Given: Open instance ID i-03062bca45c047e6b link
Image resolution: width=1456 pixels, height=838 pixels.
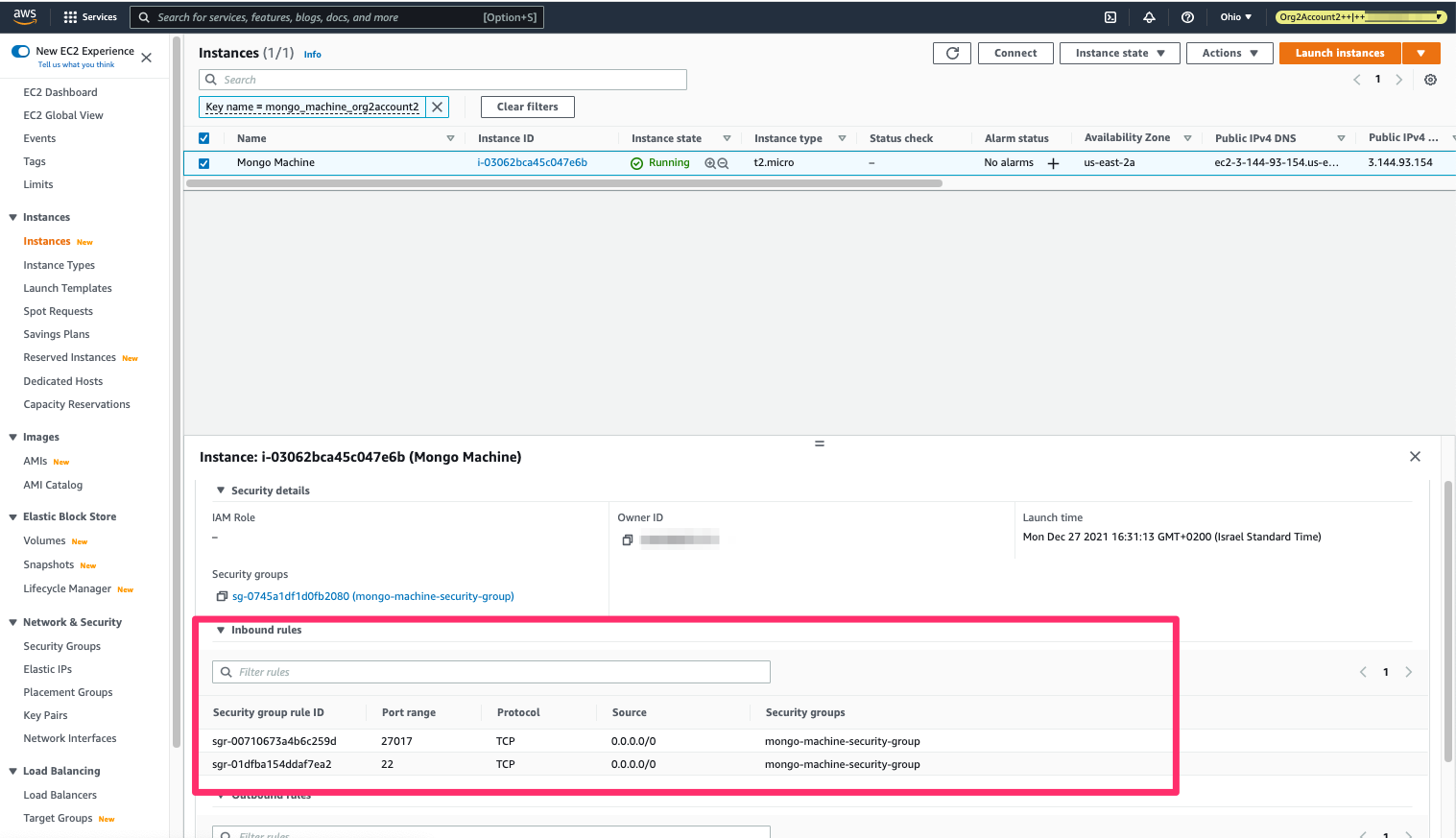Looking at the screenshot, I should [533, 163].
